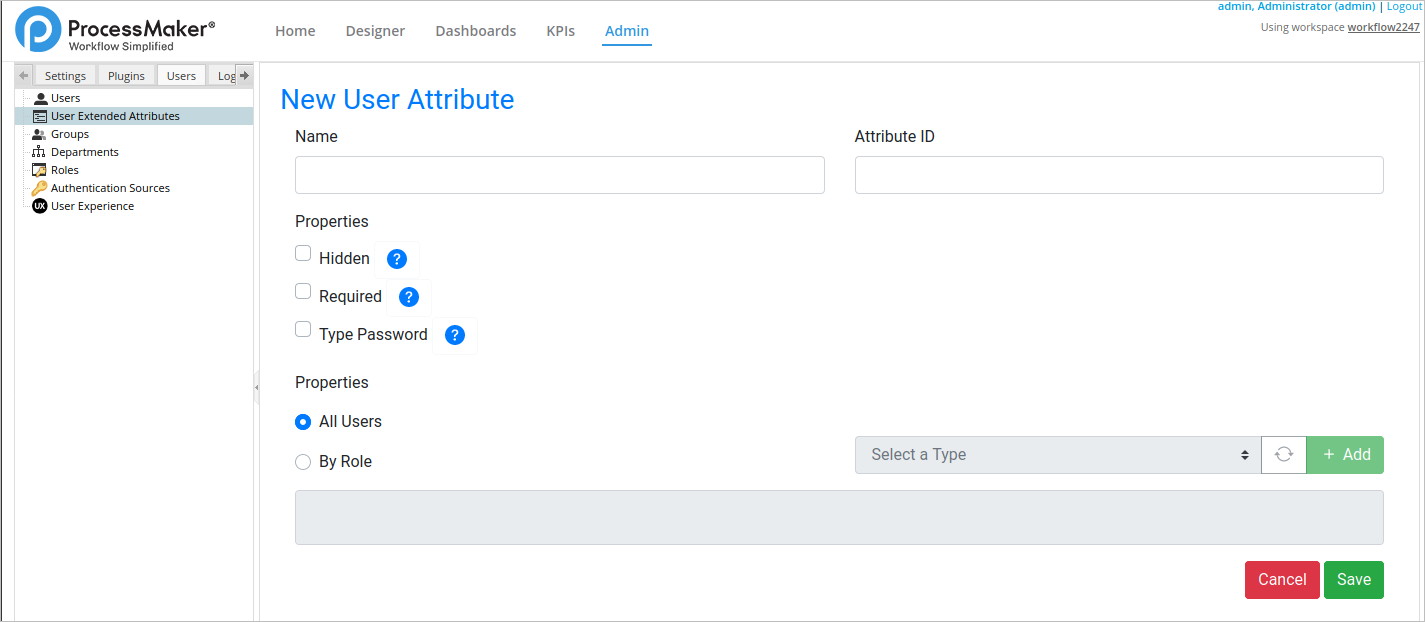Click the Users tree icon in sidebar
1425x622 pixels.
(40, 98)
